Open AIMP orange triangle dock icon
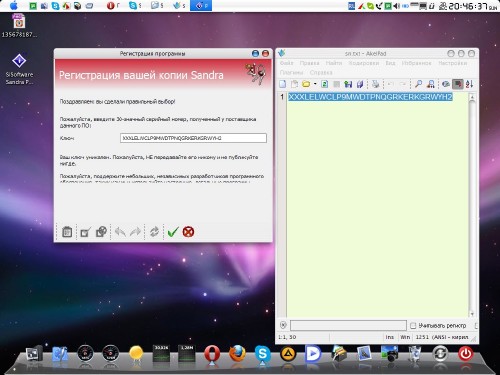This screenshot has width=500, height=375. pos(288,354)
